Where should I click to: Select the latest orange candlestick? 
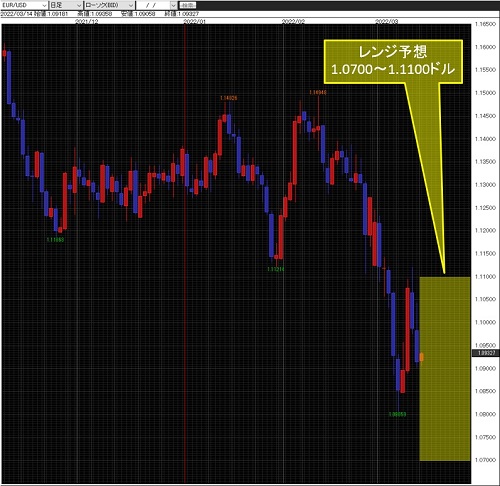pos(422,357)
